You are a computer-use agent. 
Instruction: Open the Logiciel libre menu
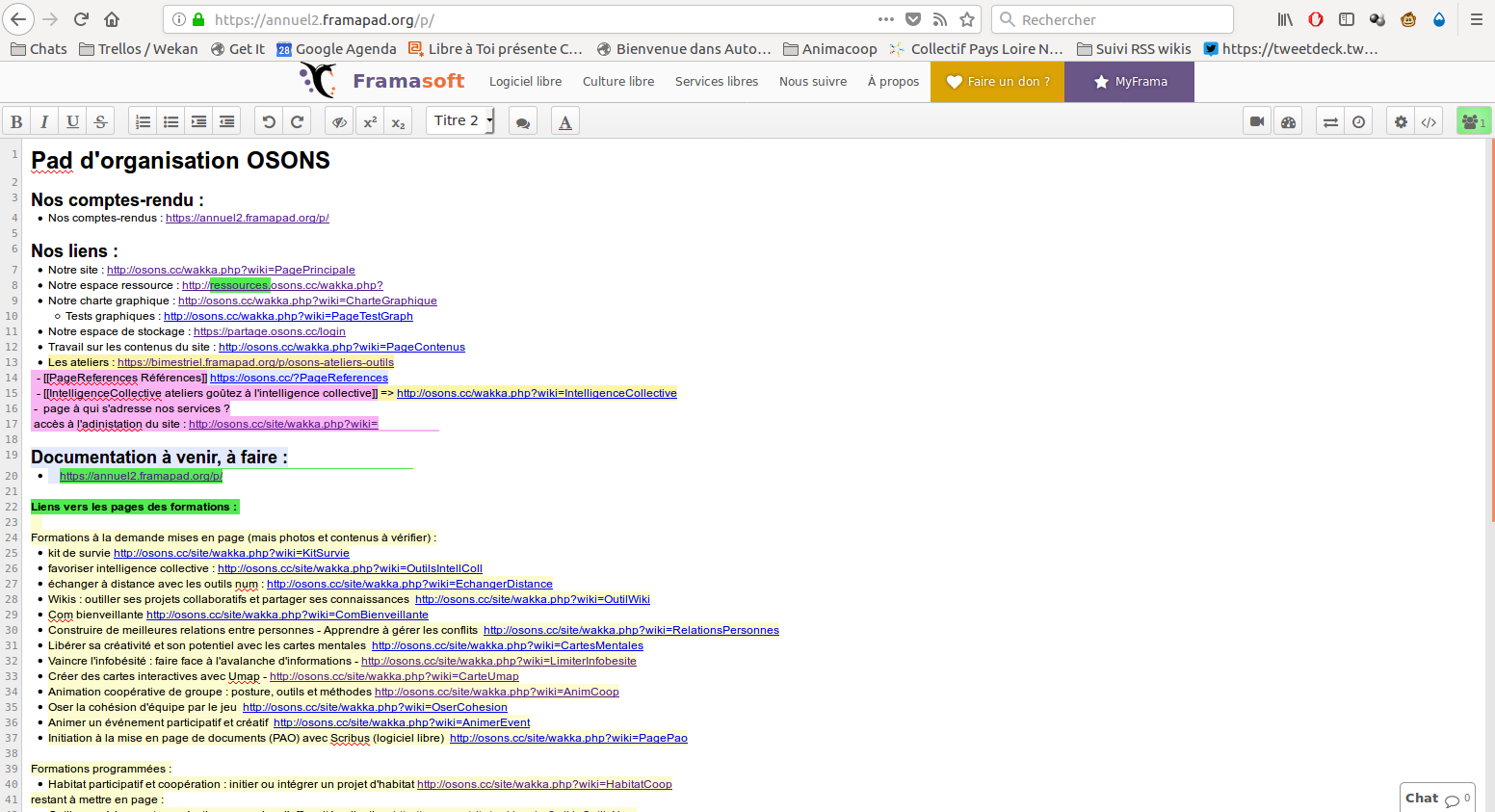[x=525, y=82]
